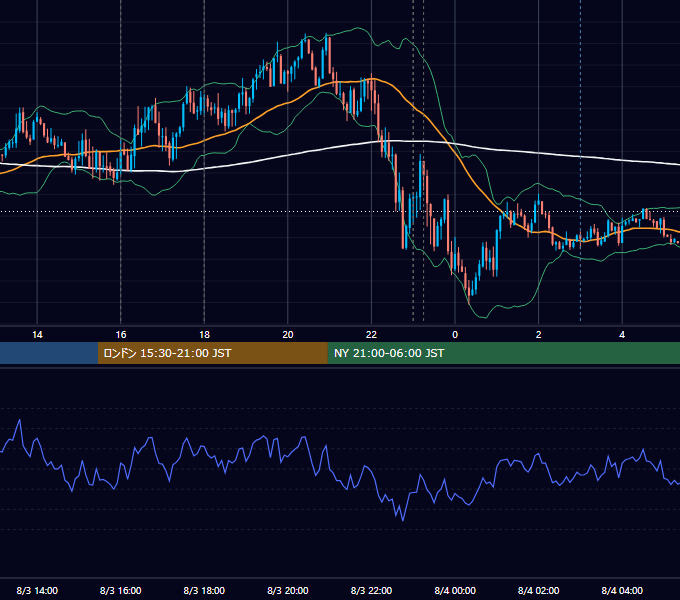680x600 pixels.
Task: Click the NY 21:00-06:00 JST session bar
Action: [x=503, y=353]
